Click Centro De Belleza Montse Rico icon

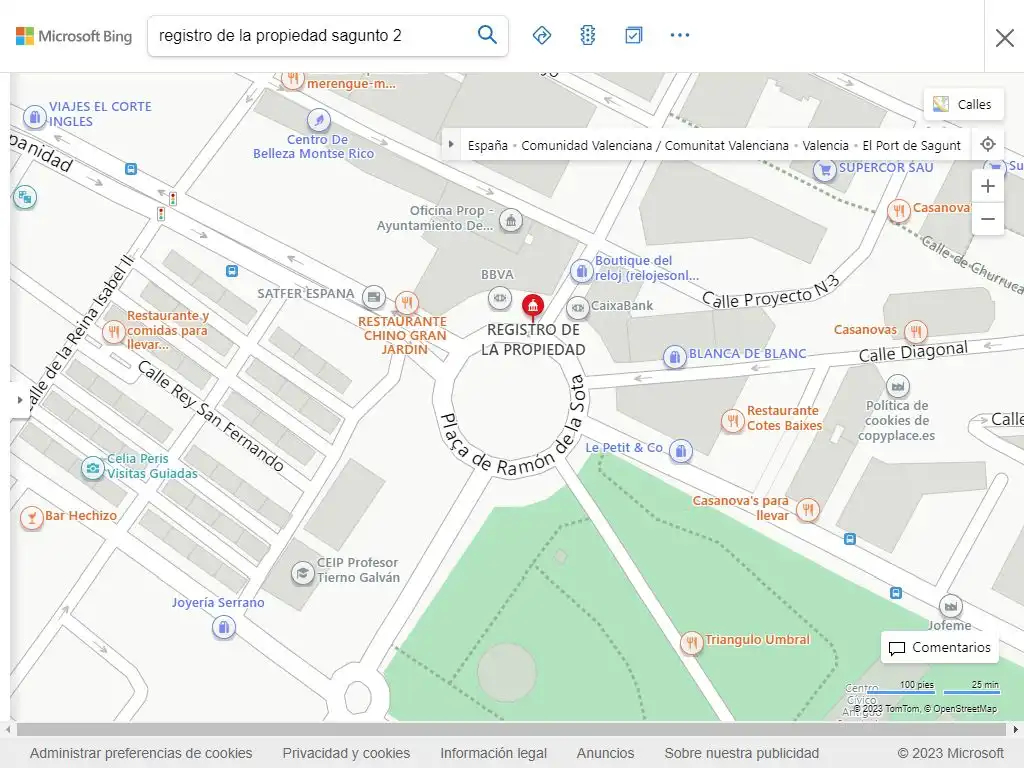(319, 120)
